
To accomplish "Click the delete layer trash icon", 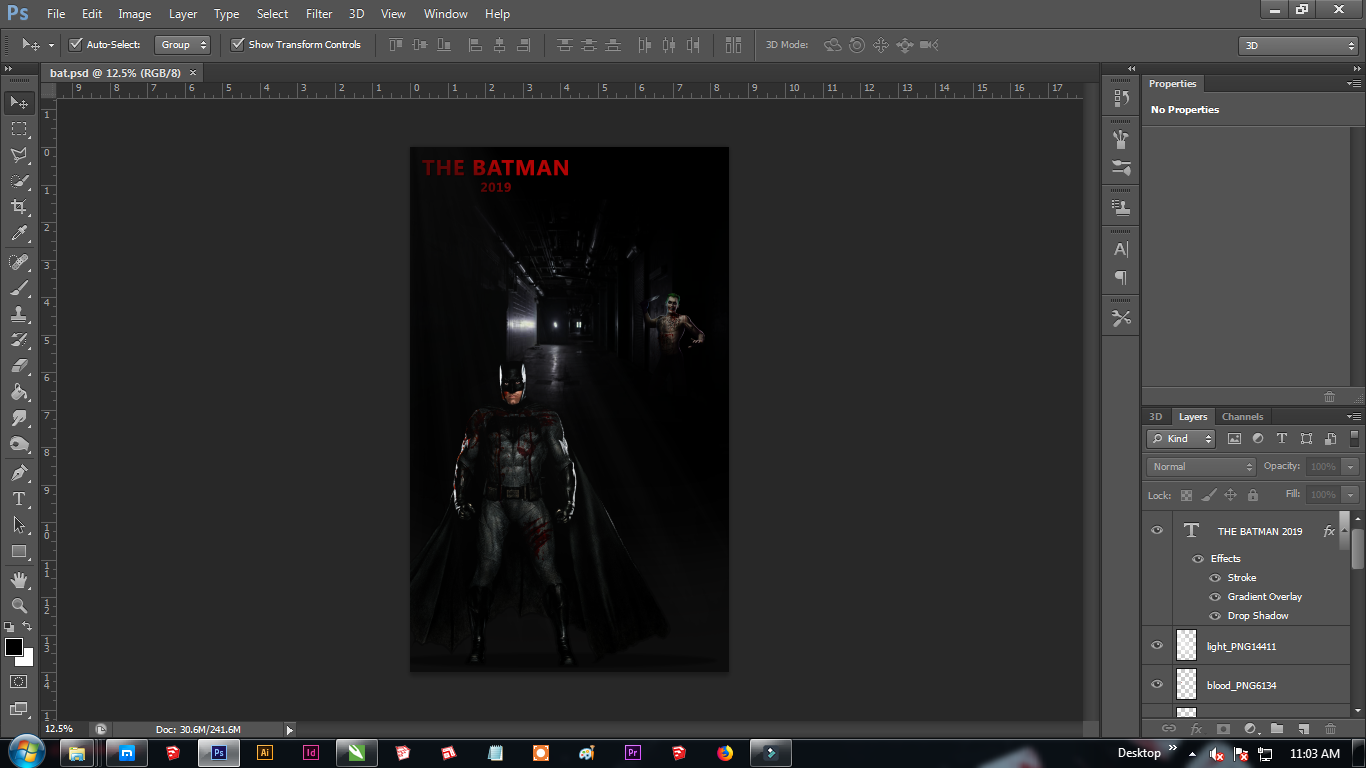I will pos(1330,729).
